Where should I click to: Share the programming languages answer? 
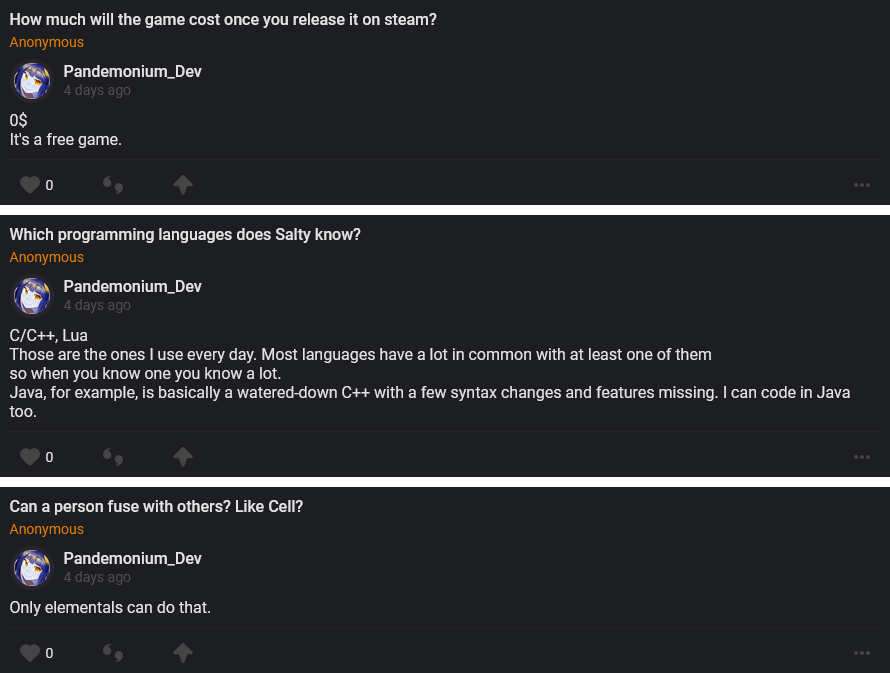(182, 457)
